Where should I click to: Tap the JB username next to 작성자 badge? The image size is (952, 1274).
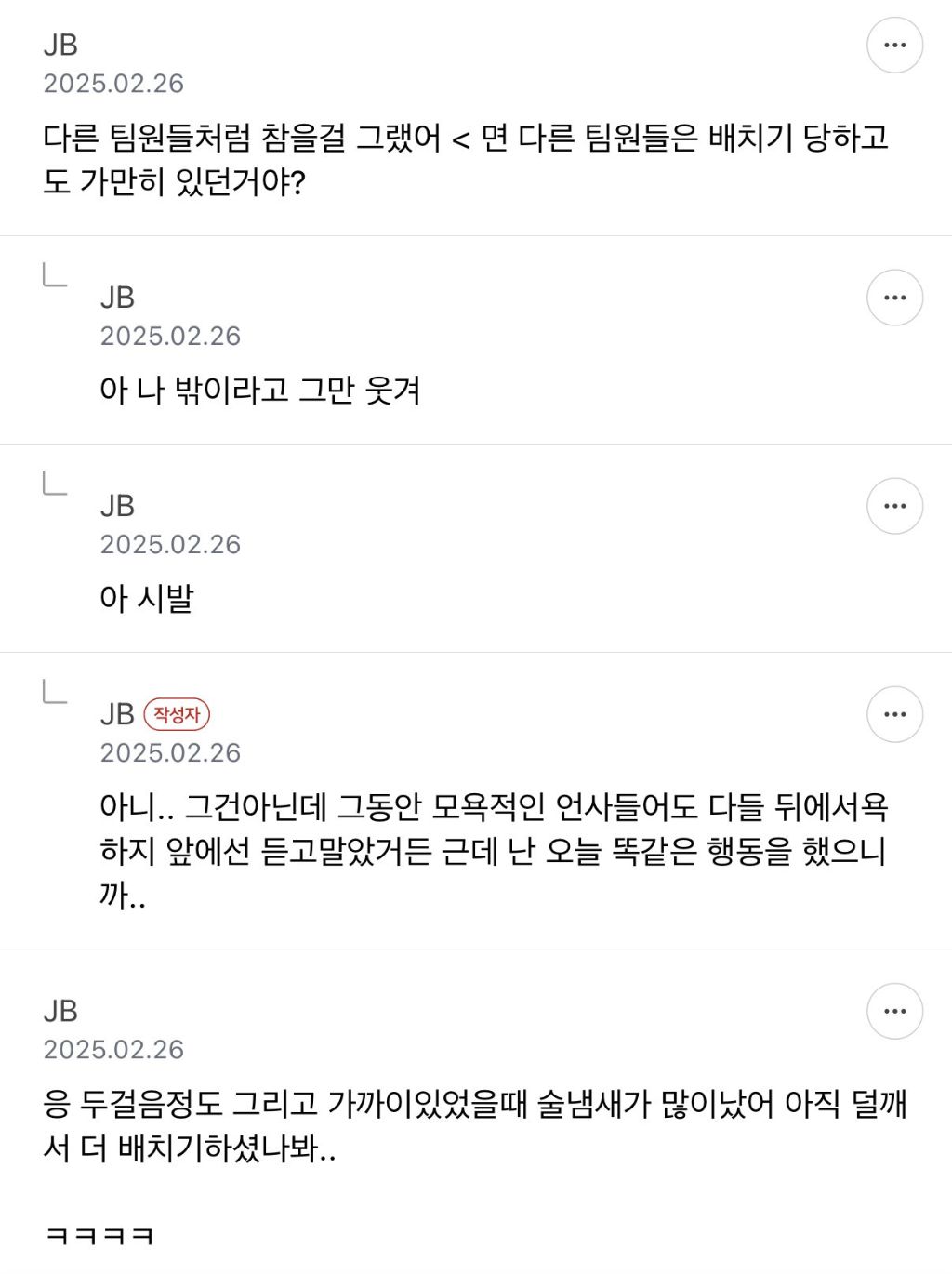pos(117,714)
